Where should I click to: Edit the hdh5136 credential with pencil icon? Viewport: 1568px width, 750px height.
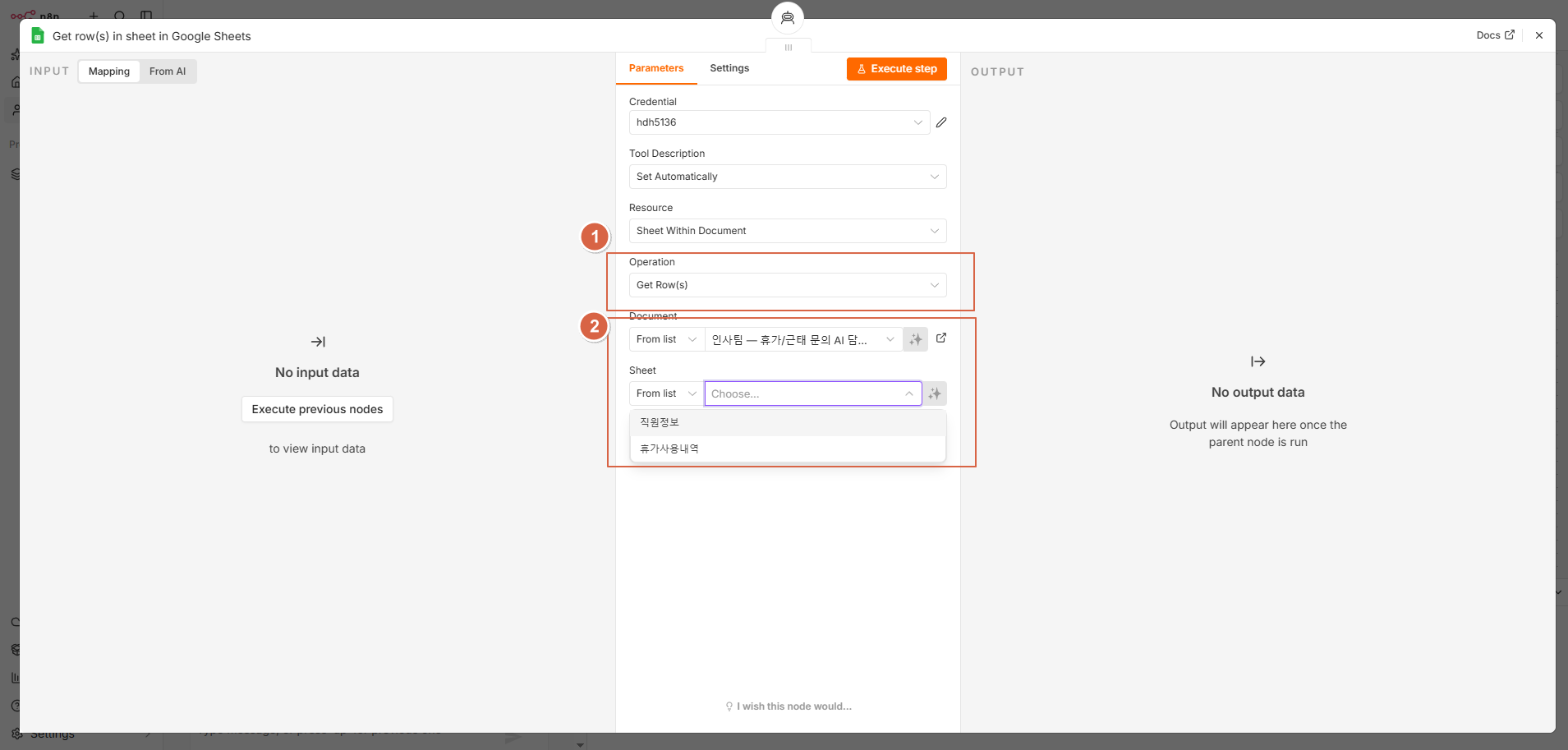[941, 122]
